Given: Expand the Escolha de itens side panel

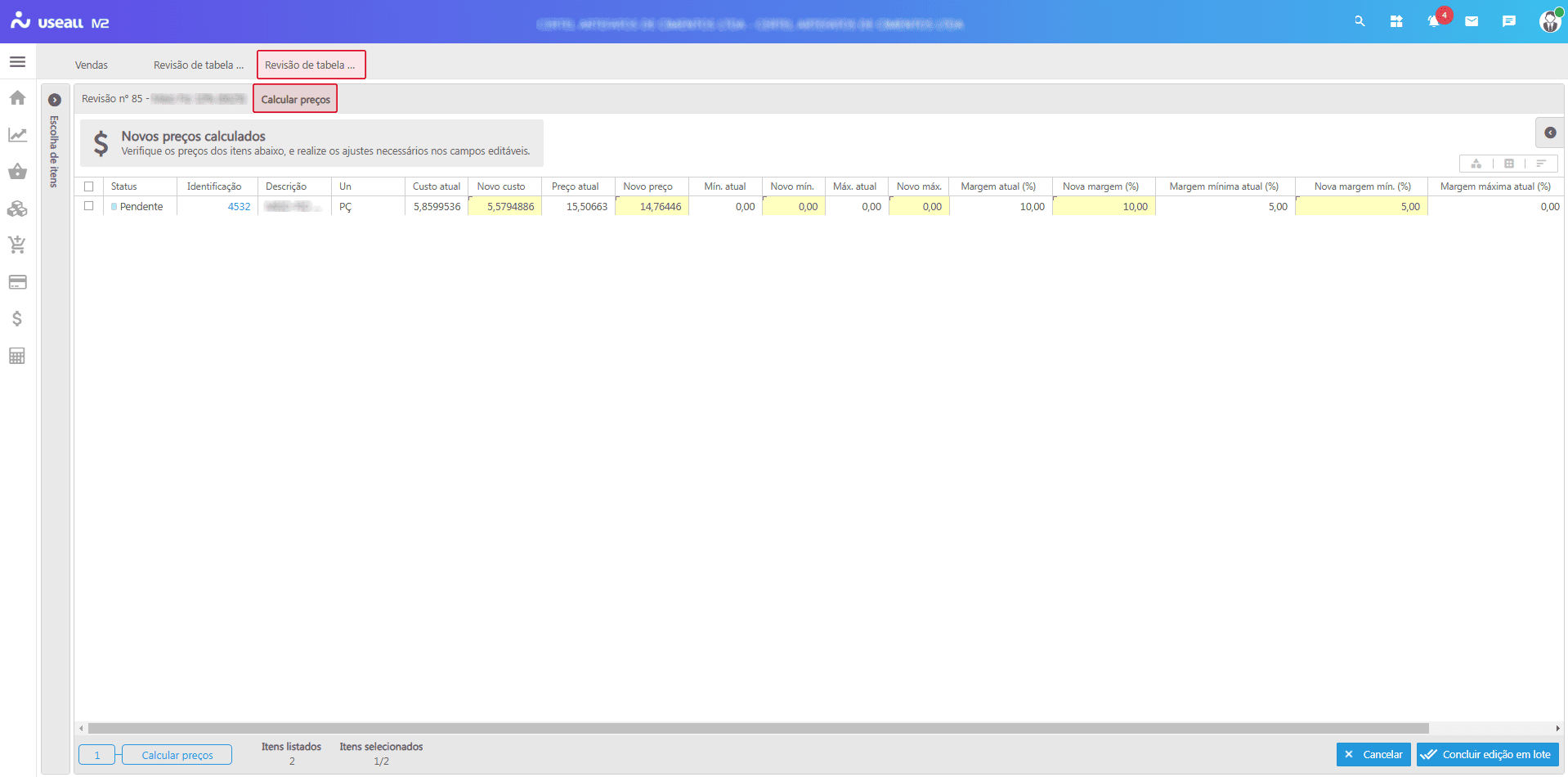Looking at the screenshot, I should click(55, 100).
